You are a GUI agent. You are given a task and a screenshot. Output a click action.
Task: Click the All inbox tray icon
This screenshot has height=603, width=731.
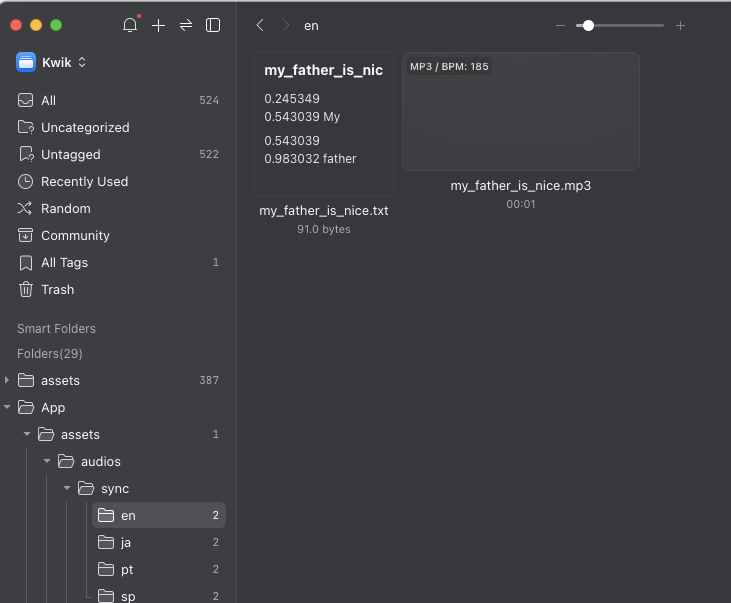point(26,100)
